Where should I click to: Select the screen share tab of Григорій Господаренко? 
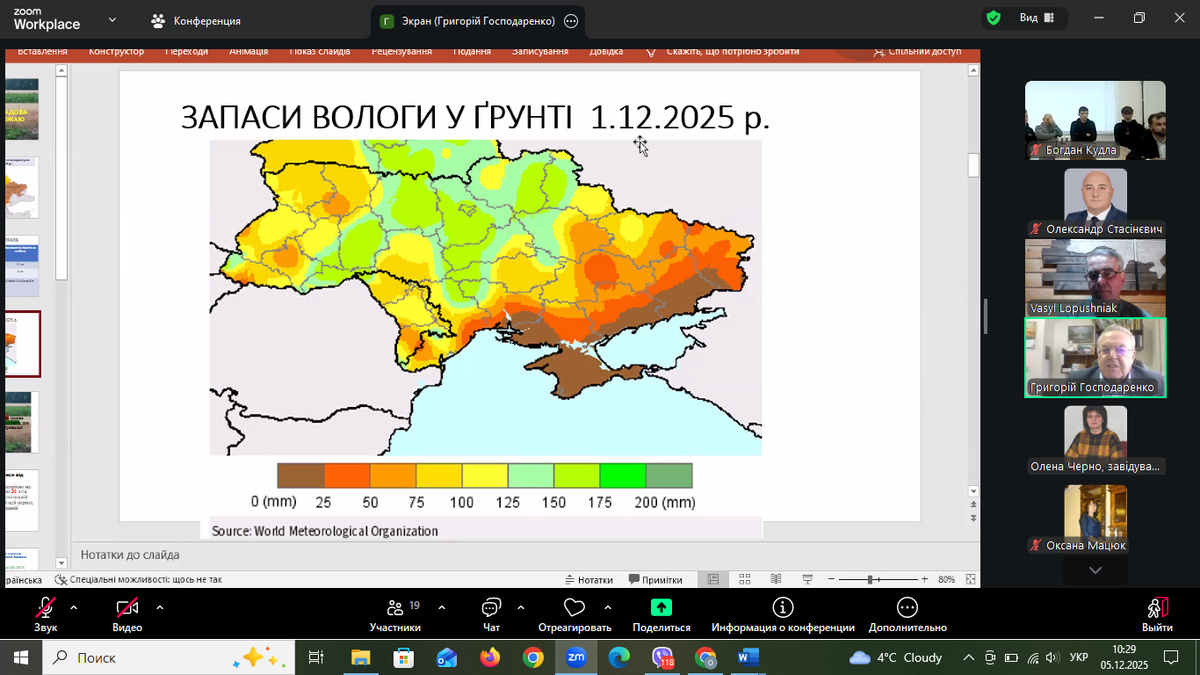click(x=468, y=20)
